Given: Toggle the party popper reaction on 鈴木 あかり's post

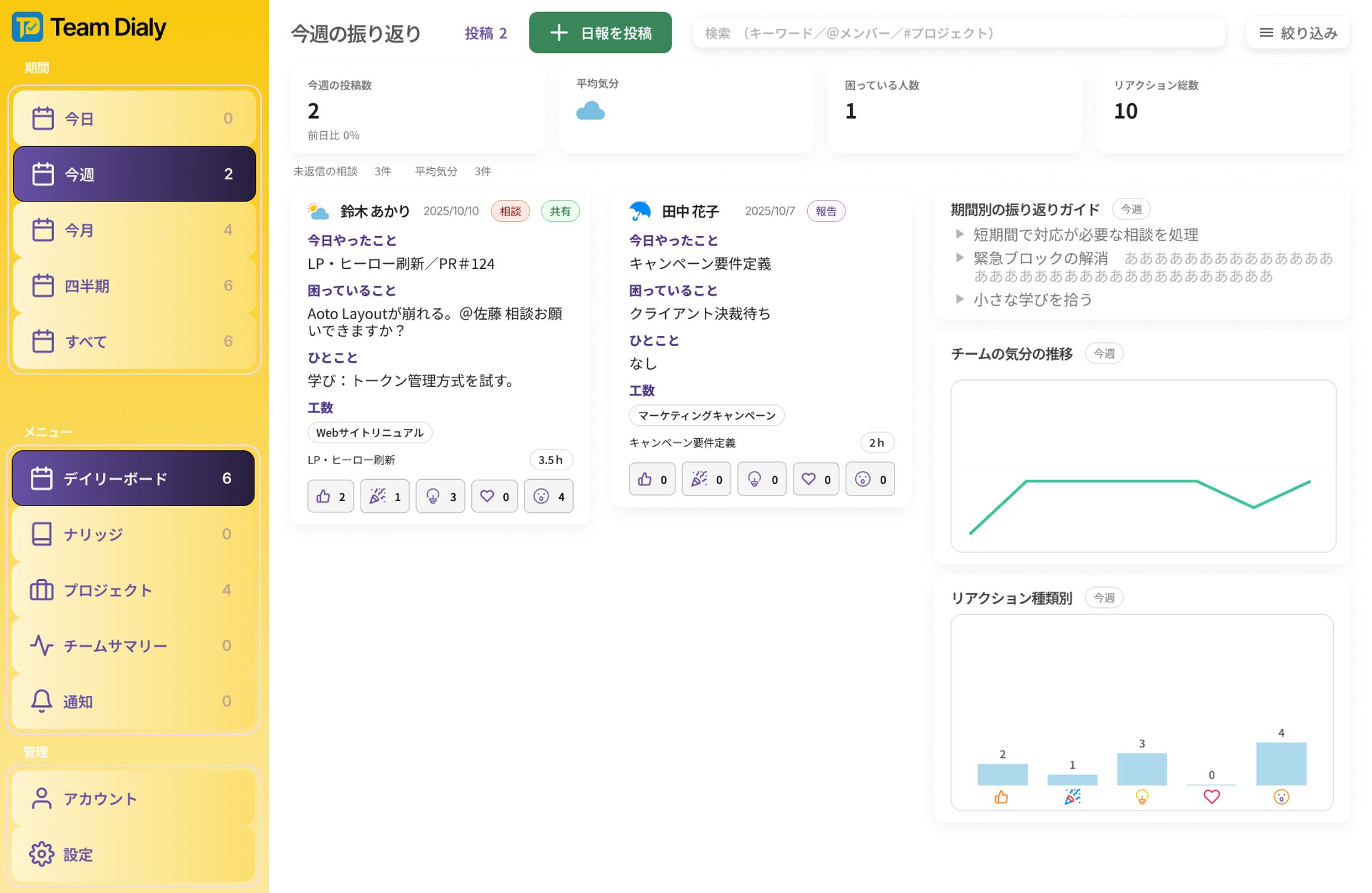Looking at the screenshot, I should (x=384, y=496).
